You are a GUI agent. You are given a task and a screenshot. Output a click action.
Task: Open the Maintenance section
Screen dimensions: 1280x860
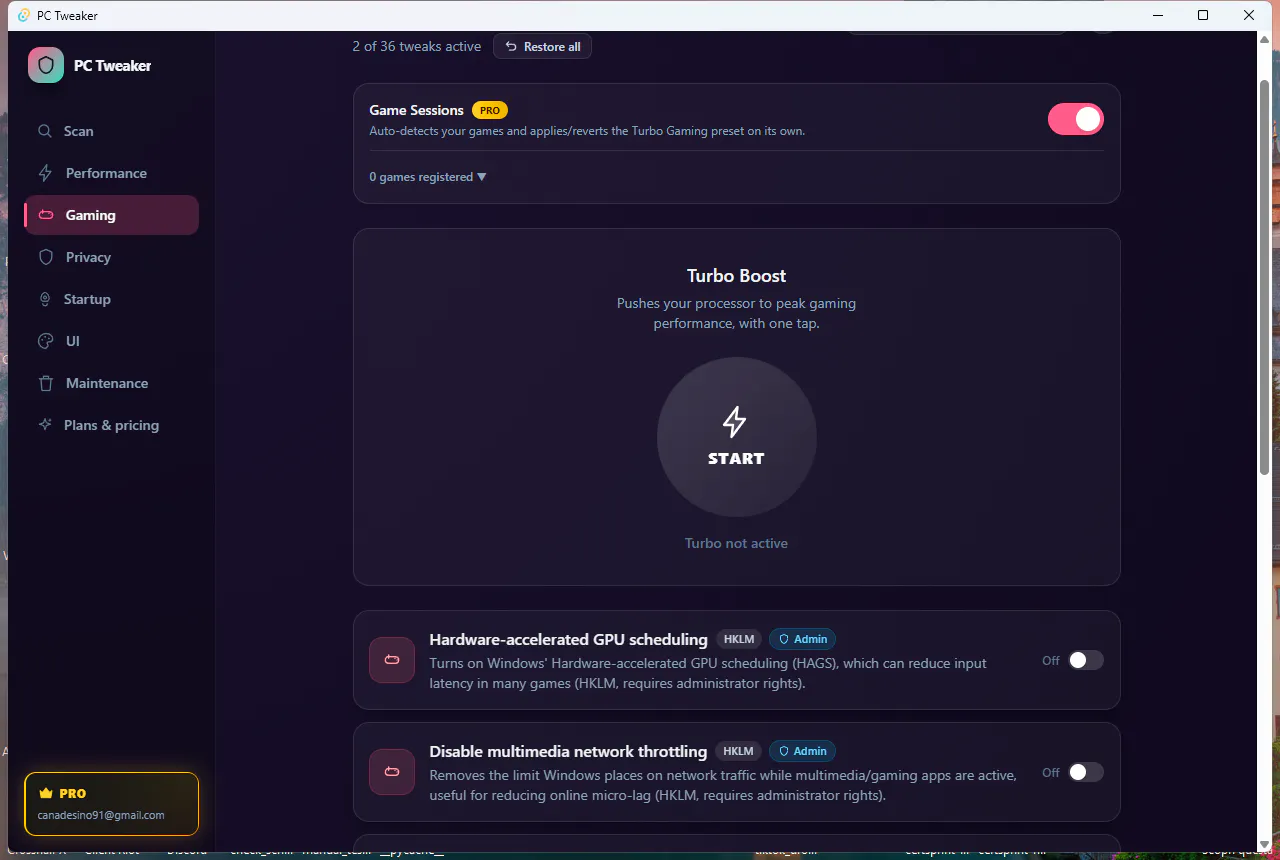[112, 383]
